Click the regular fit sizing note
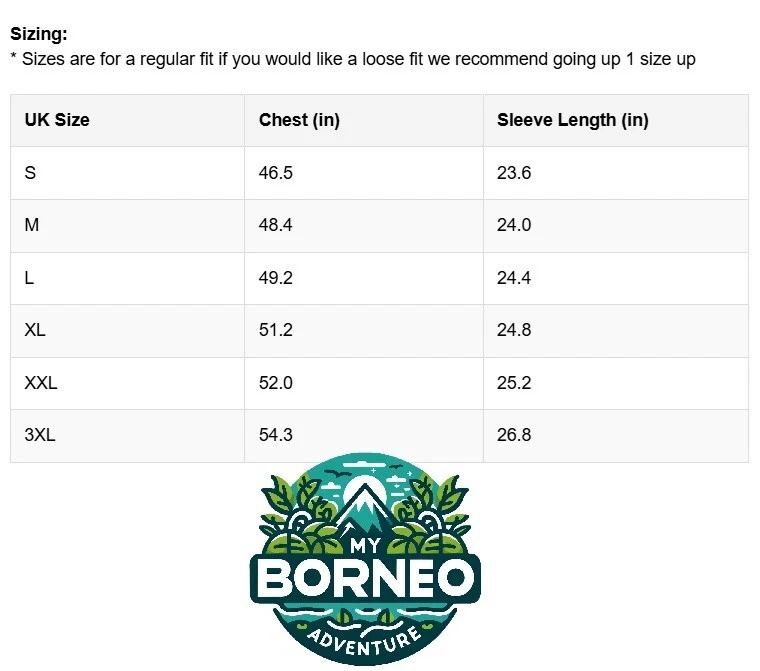Screen dimensions: 760x671 pyautogui.click(x=353, y=59)
